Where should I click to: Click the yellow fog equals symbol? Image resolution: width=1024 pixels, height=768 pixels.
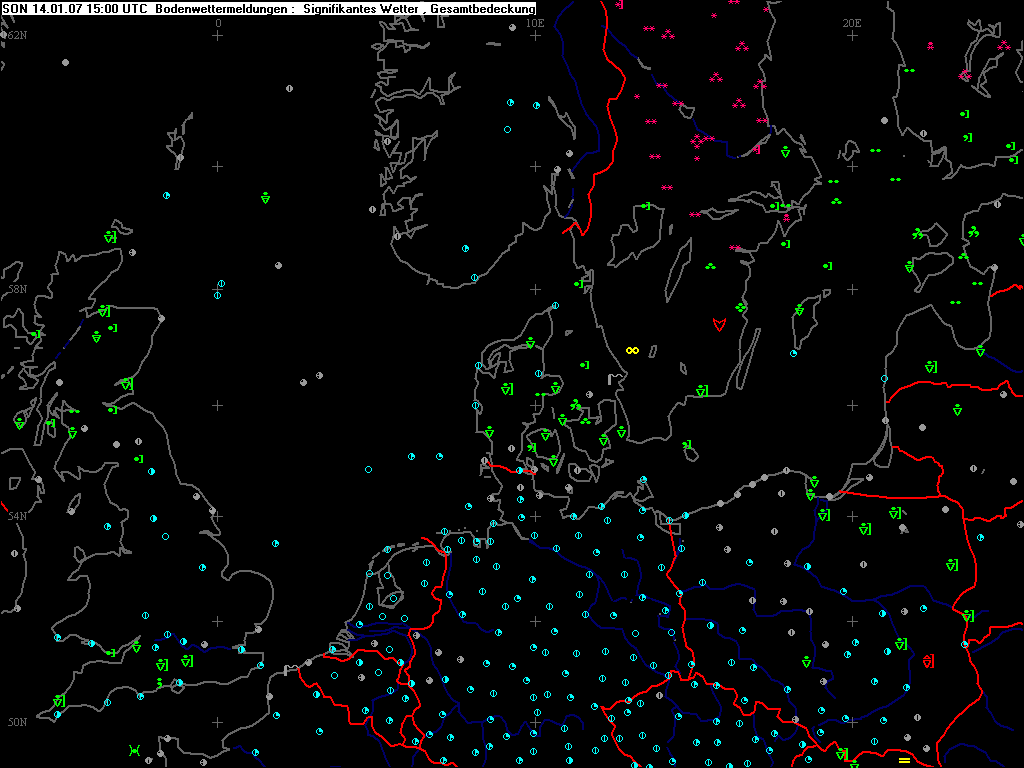pos(904,761)
